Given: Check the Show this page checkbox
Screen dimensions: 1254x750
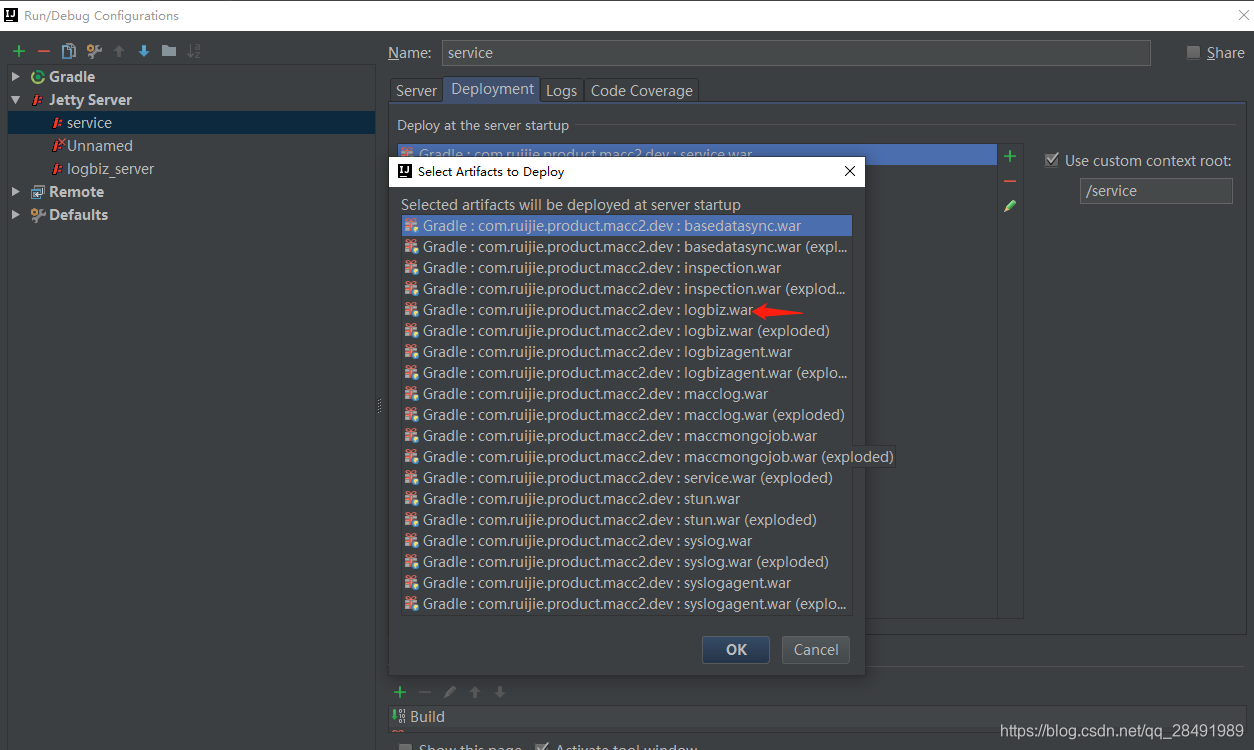Looking at the screenshot, I should (404, 746).
